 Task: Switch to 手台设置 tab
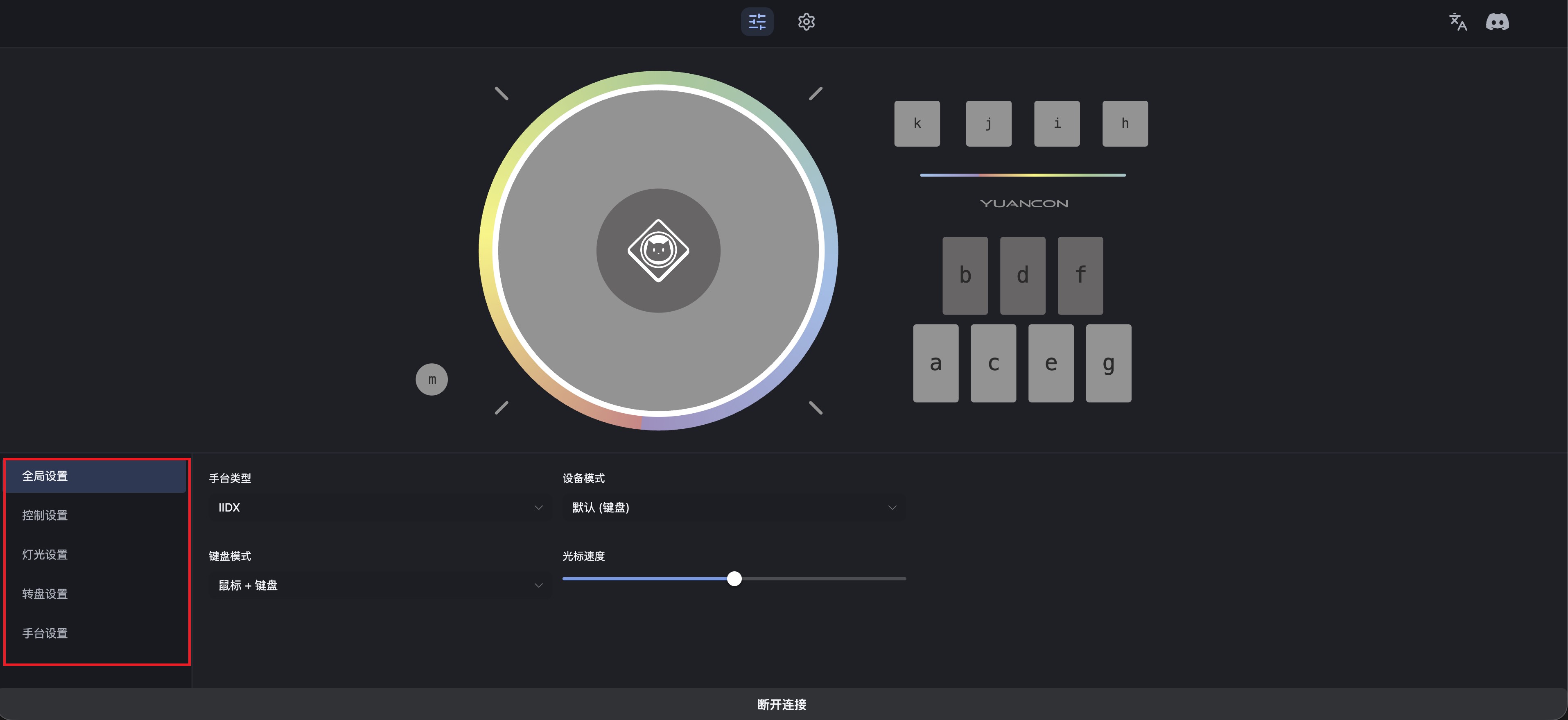pos(95,634)
